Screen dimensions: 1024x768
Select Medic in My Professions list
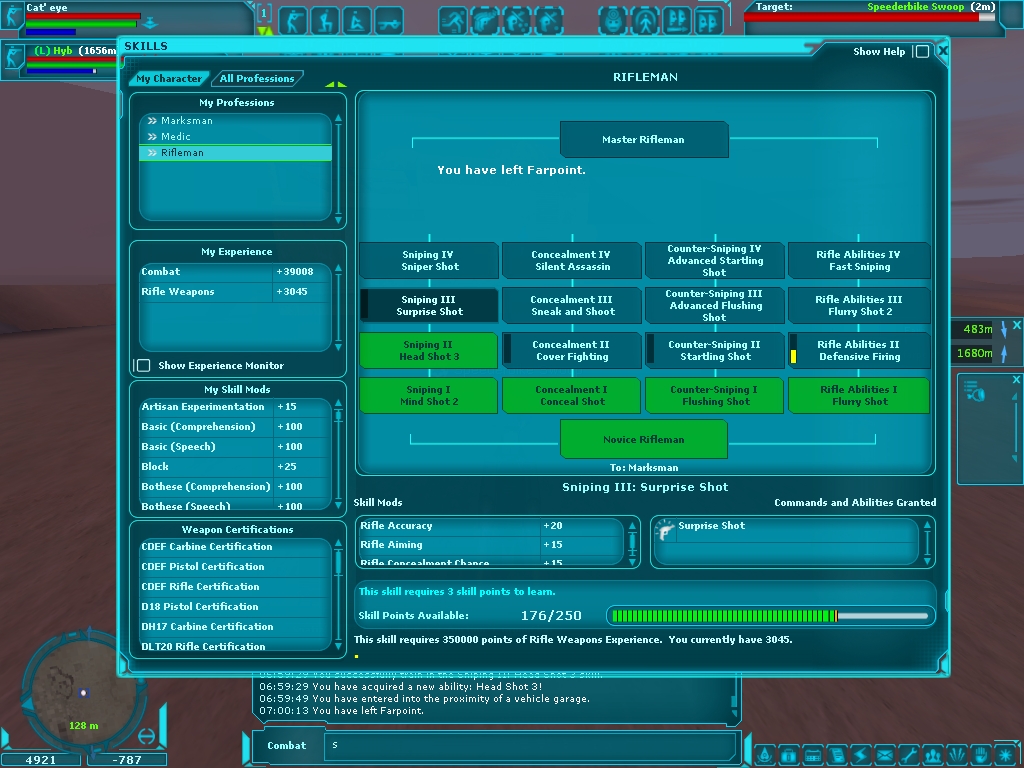pos(175,137)
